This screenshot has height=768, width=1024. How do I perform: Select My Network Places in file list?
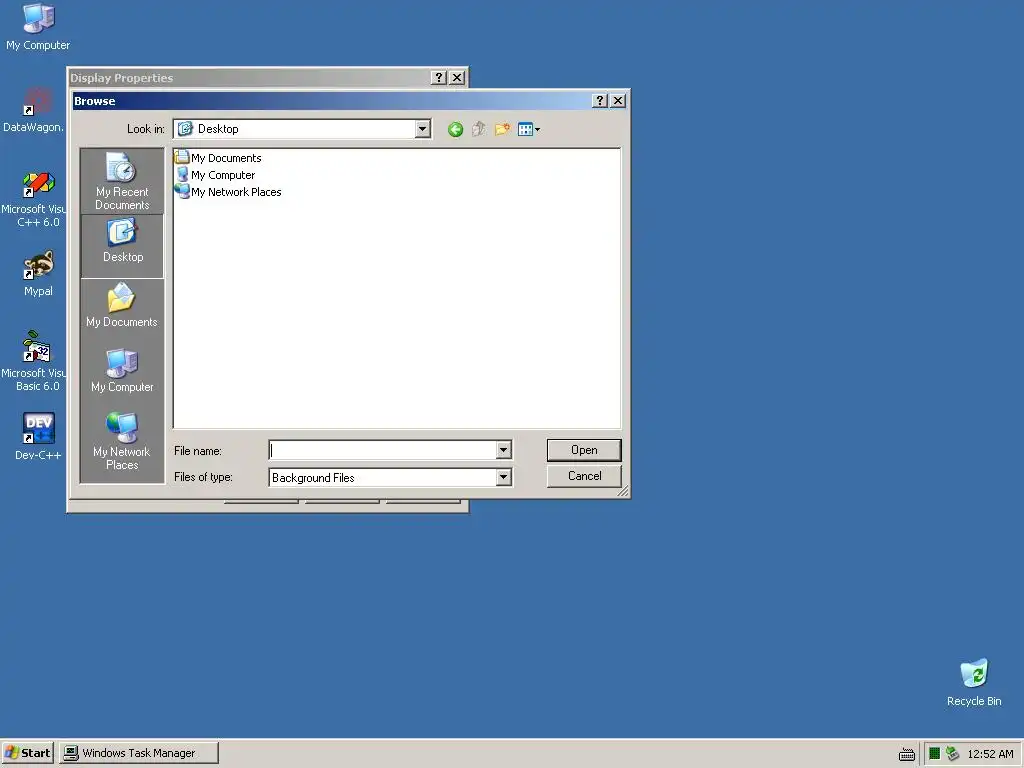pos(229,191)
